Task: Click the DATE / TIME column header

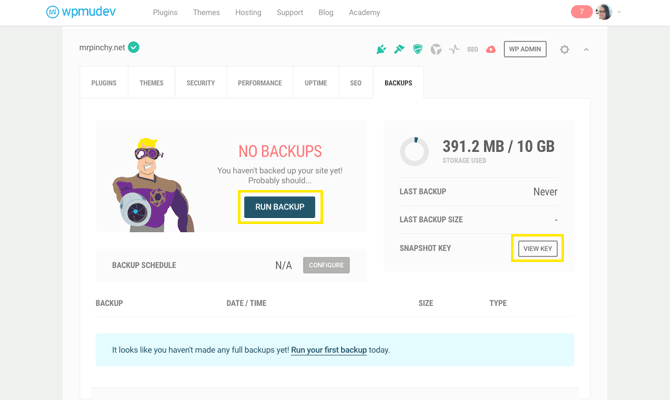Action: pyautogui.click(x=247, y=303)
